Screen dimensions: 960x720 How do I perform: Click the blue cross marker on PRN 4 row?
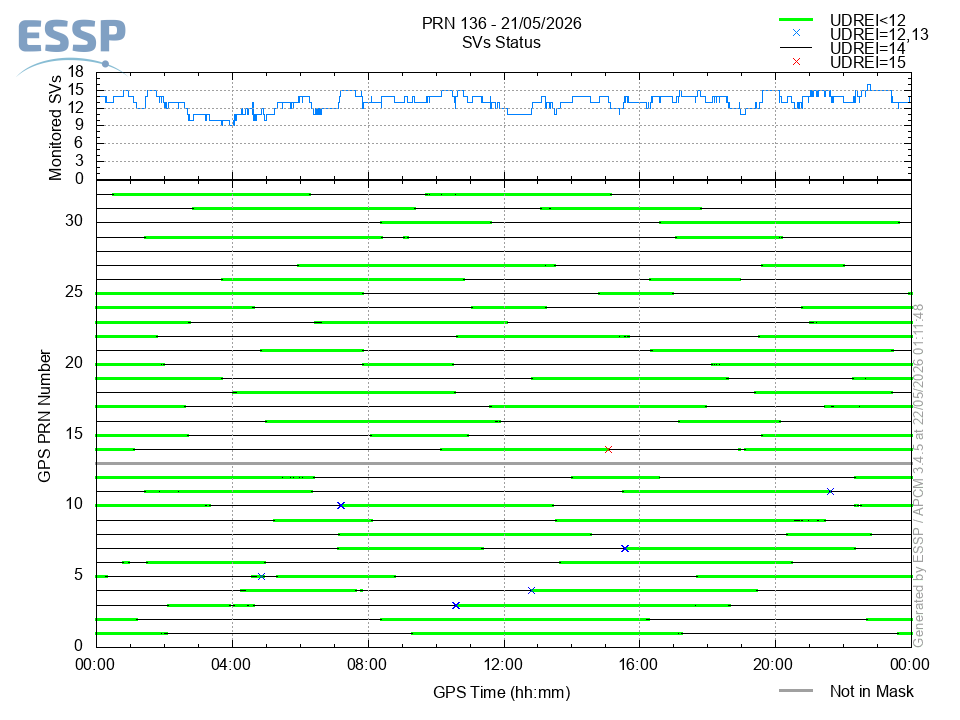point(531,591)
